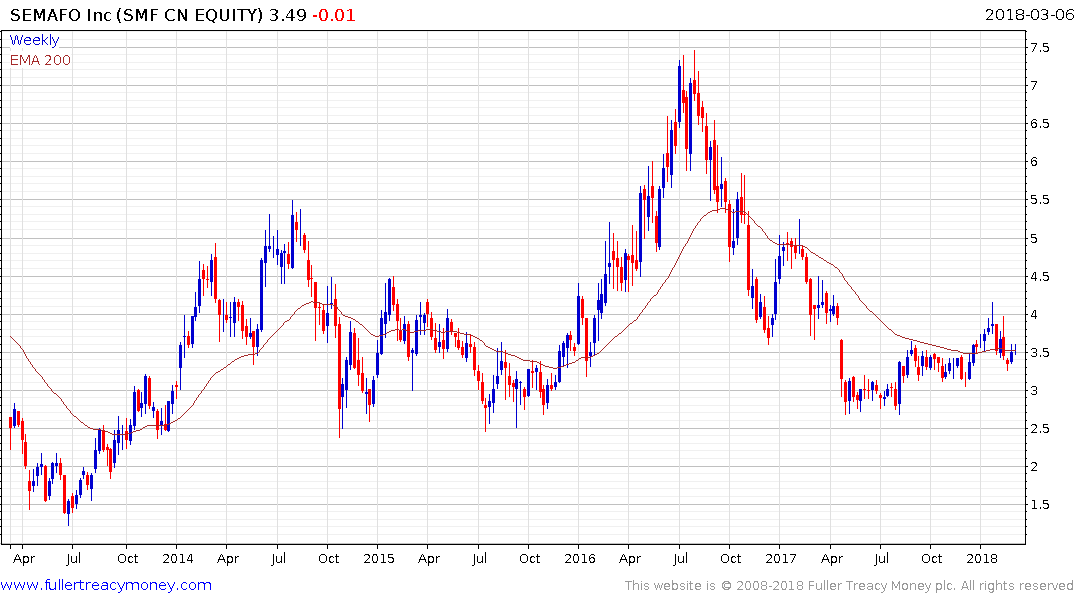
Task: Click the 6.5 price axis label
Action: (1039, 124)
